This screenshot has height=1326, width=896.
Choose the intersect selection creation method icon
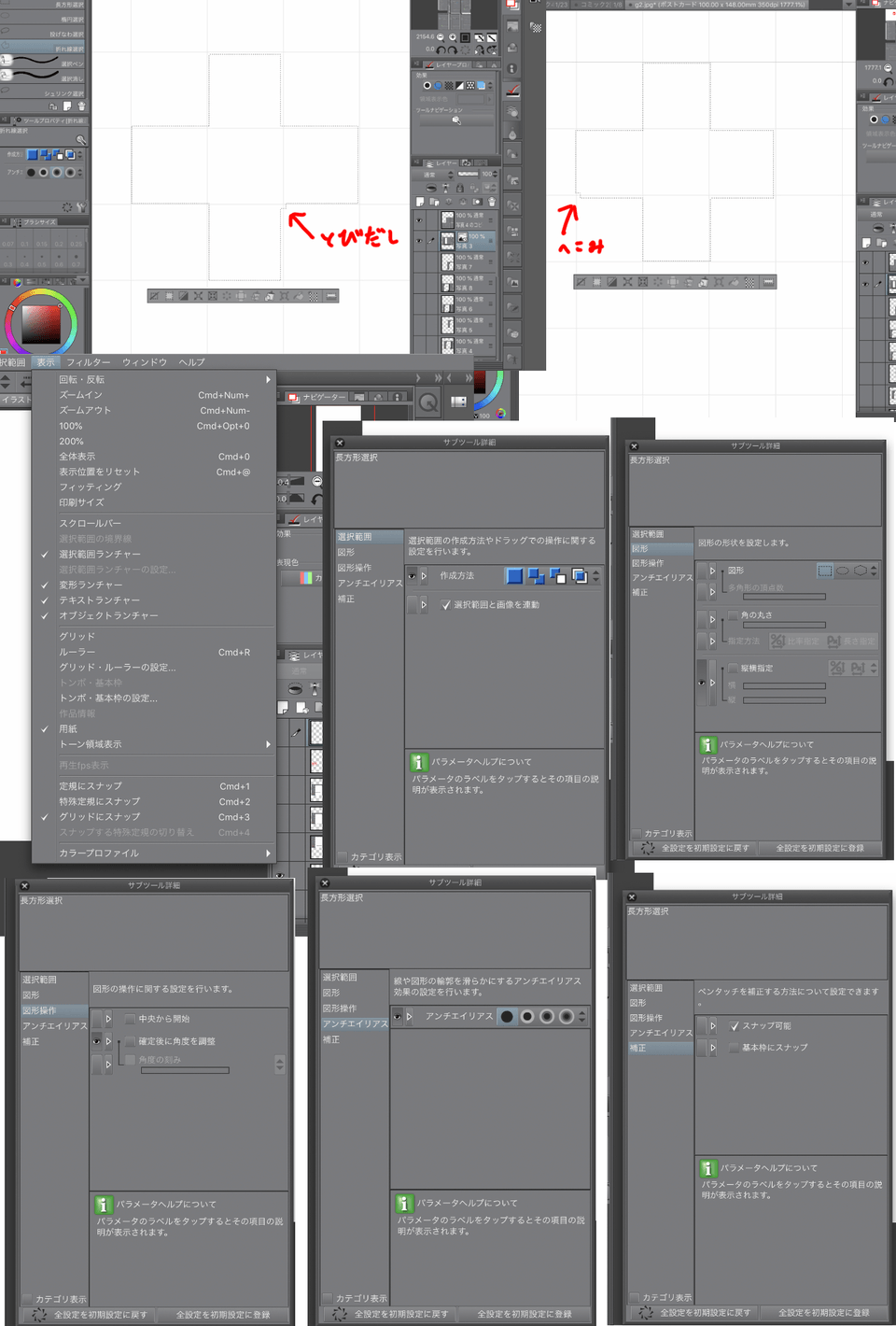(579, 576)
